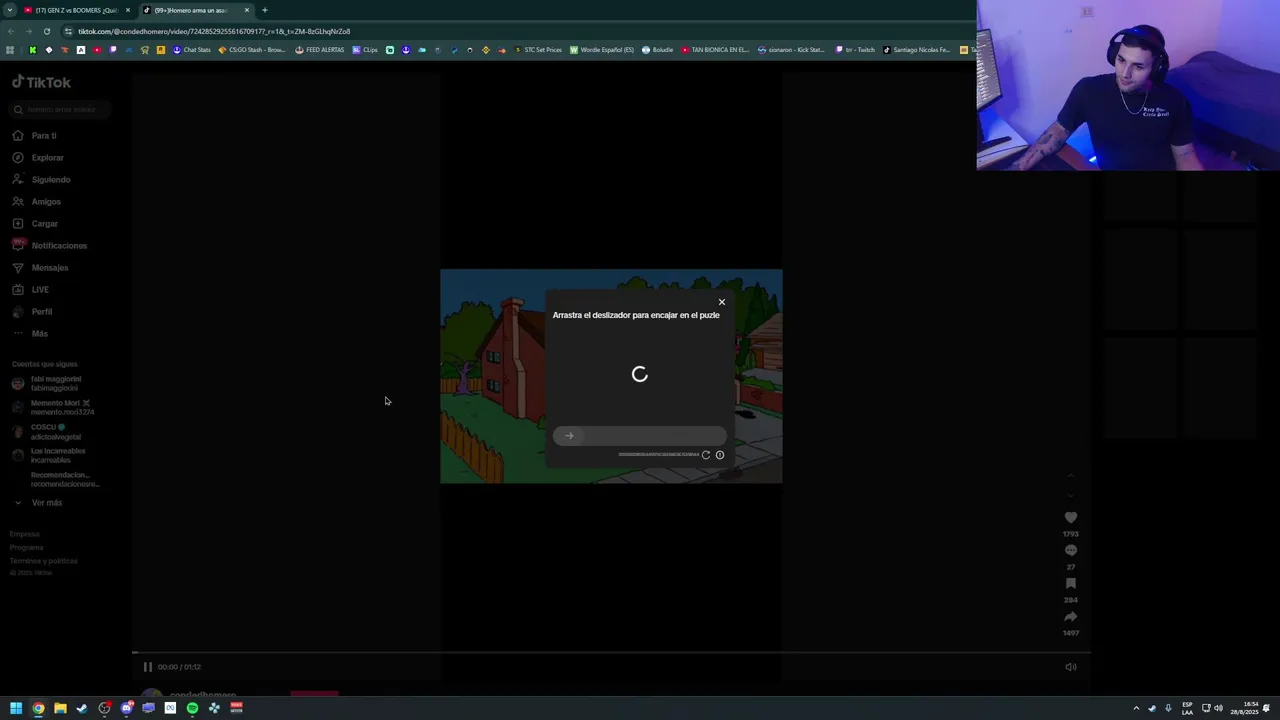Open captcha info circle icon
Screen dimensions: 1280x720
[x=720, y=455]
